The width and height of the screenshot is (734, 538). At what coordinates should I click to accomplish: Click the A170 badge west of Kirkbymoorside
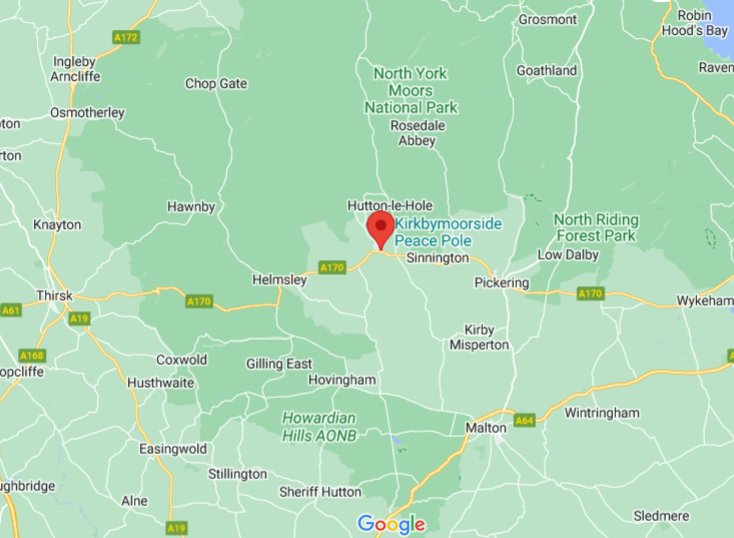pyautogui.click(x=332, y=267)
